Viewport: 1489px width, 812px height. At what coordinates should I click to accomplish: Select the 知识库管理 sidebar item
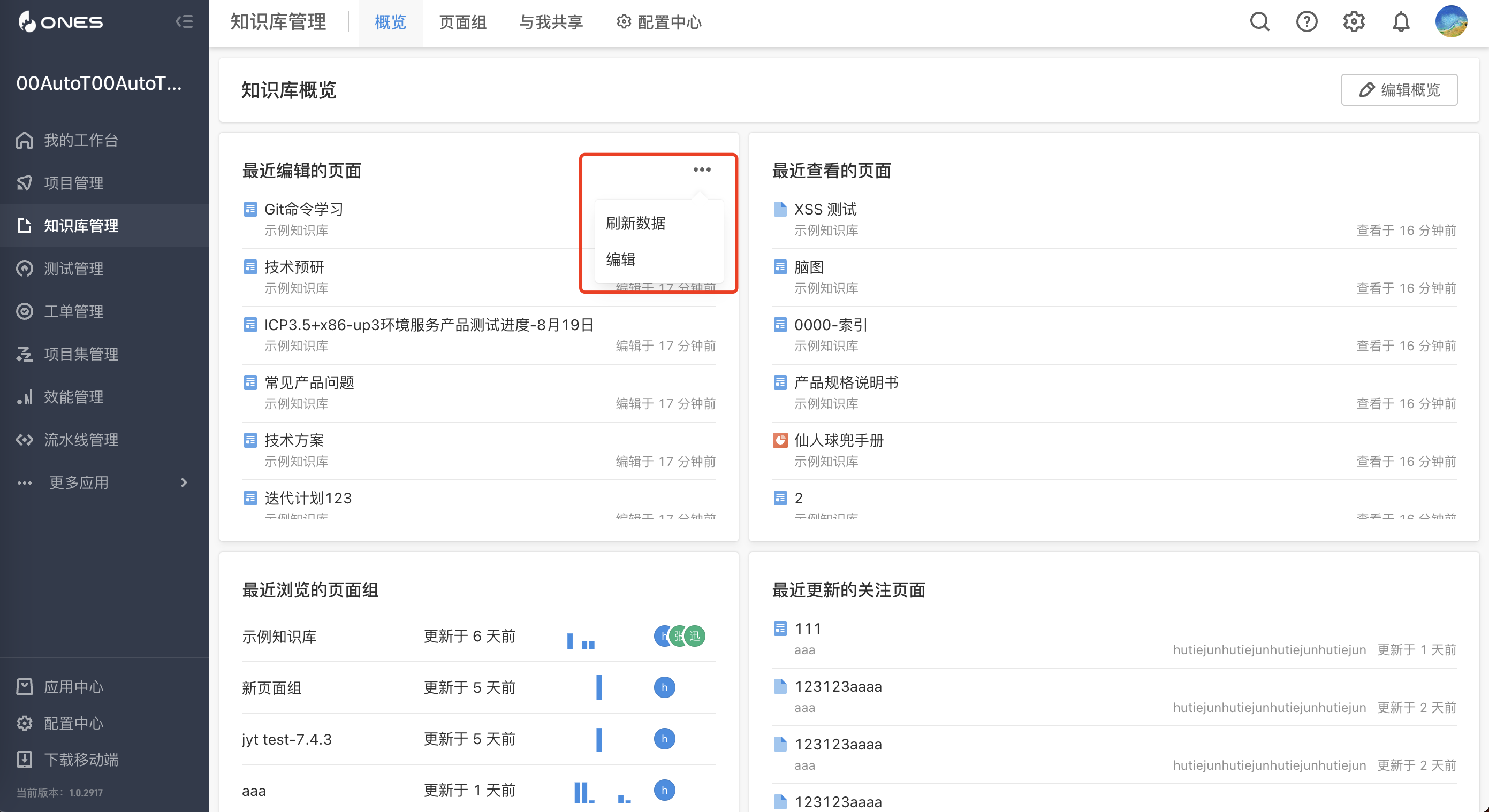pos(104,225)
